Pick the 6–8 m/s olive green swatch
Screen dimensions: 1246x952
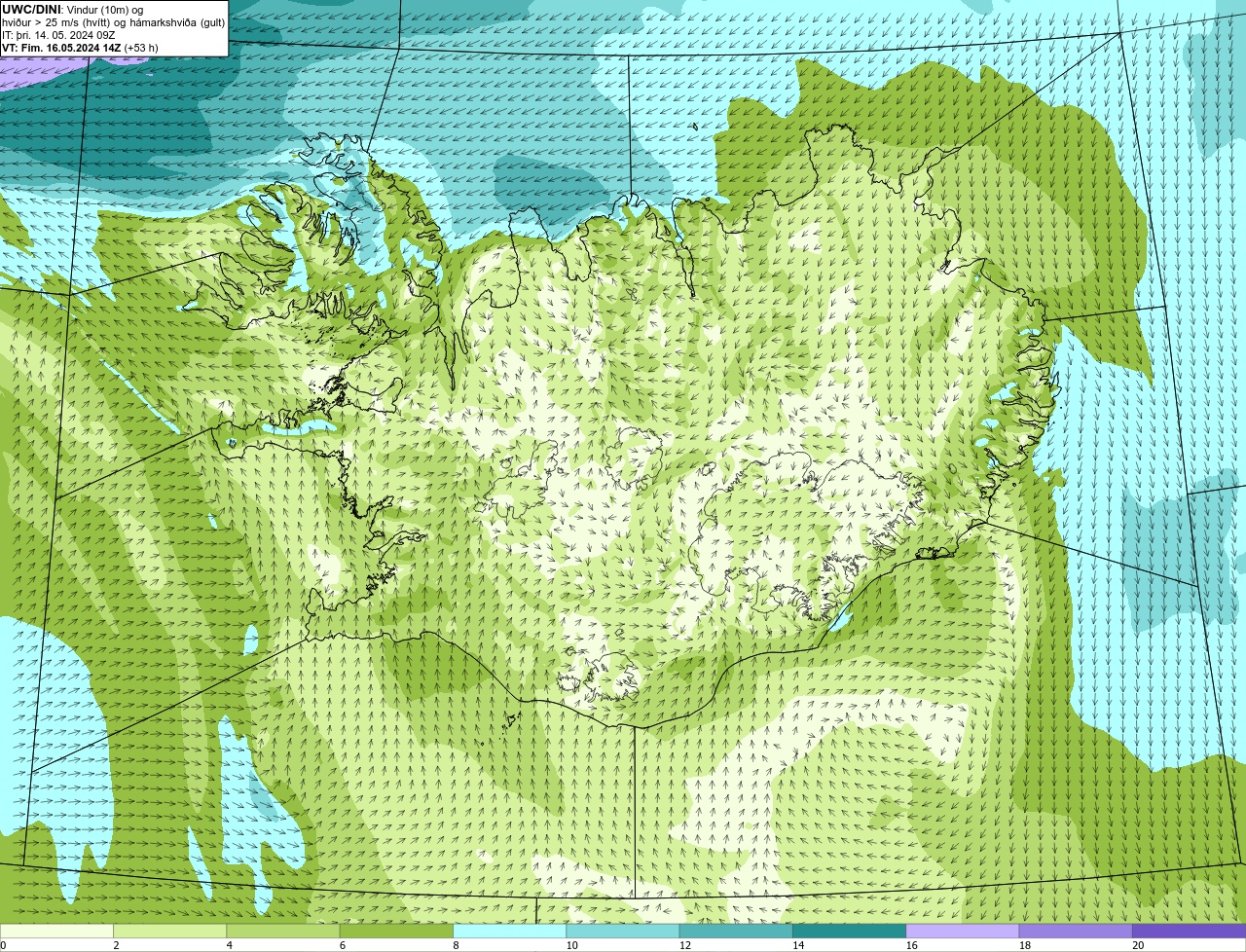(396, 931)
